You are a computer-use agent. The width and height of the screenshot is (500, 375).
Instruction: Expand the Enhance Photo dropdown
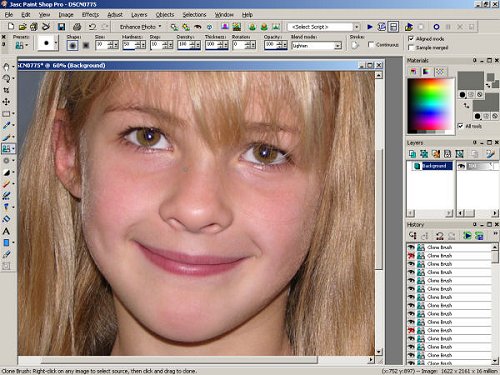(x=140, y=27)
